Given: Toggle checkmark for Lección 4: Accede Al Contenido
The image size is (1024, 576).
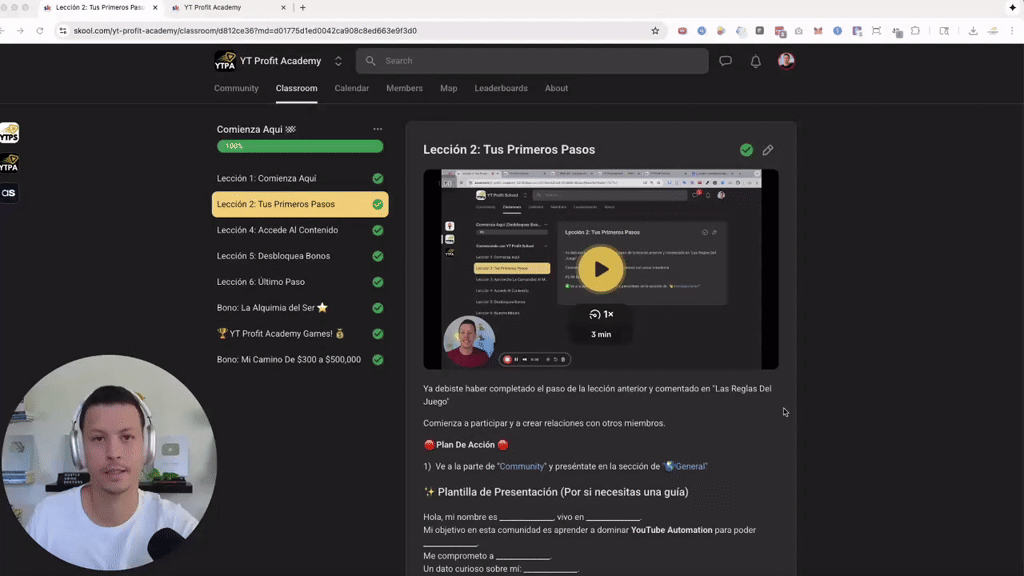Looking at the screenshot, I should (377, 231).
